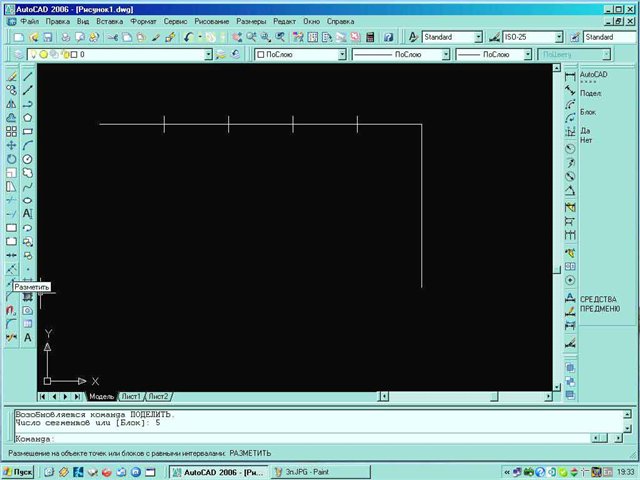This screenshot has width=640, height=480.
Task: Open the Формат menu
Action: tap(143, 20)
